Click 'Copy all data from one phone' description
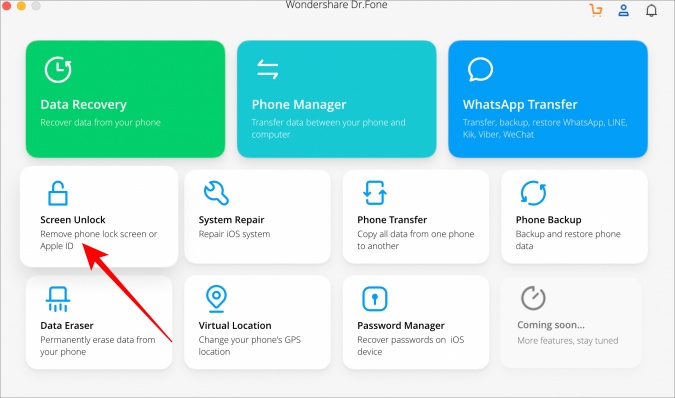Screen dimensions: 675x398 [x=415, y=240]
